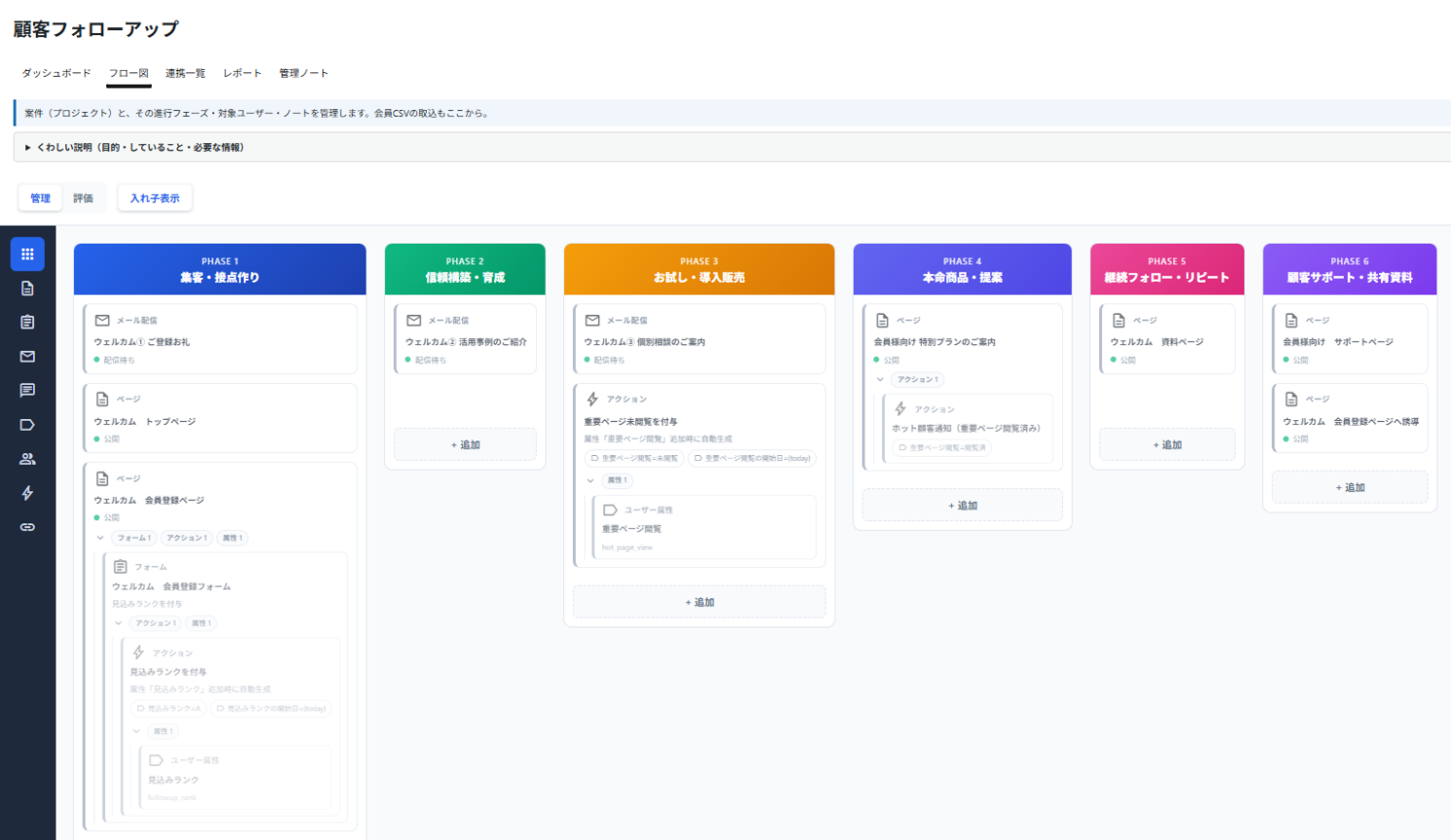Click the page icon on 特別プランのご案内 card
The height and width of the screenshot is (840, 1451).
click(883, 321)
